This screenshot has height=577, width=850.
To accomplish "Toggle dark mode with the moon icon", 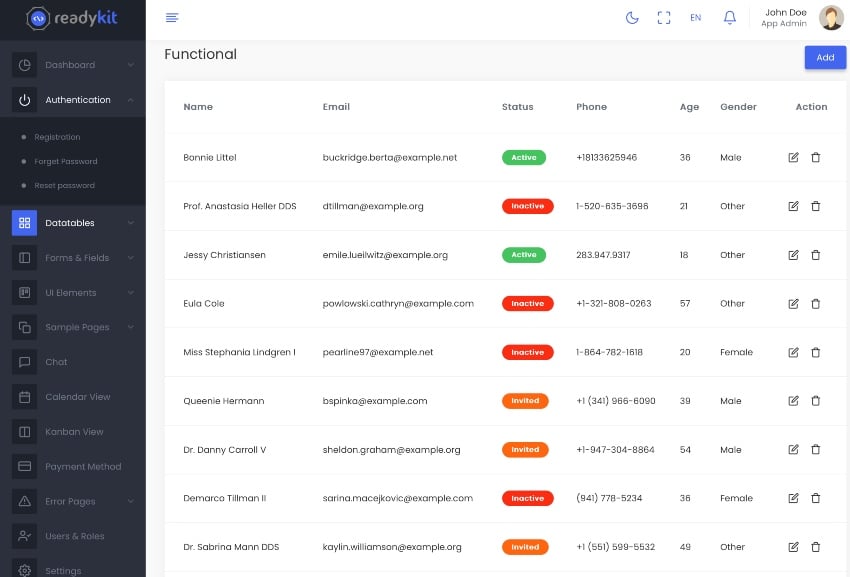I will point(632,17).
